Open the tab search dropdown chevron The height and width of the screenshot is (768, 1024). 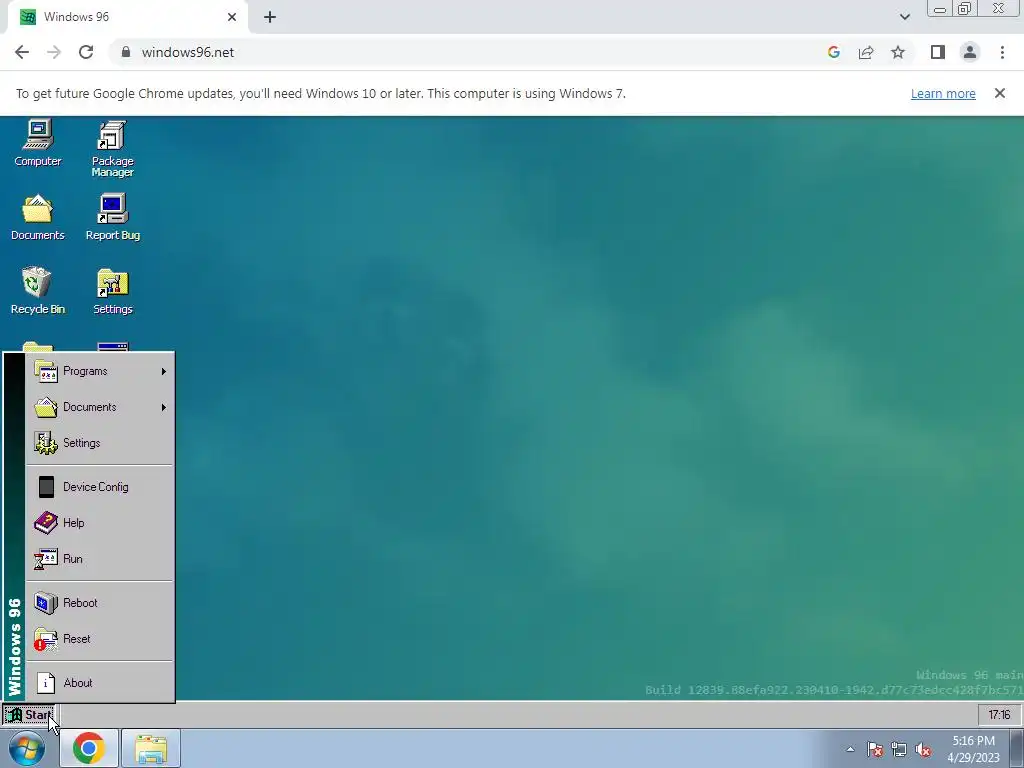904,17
